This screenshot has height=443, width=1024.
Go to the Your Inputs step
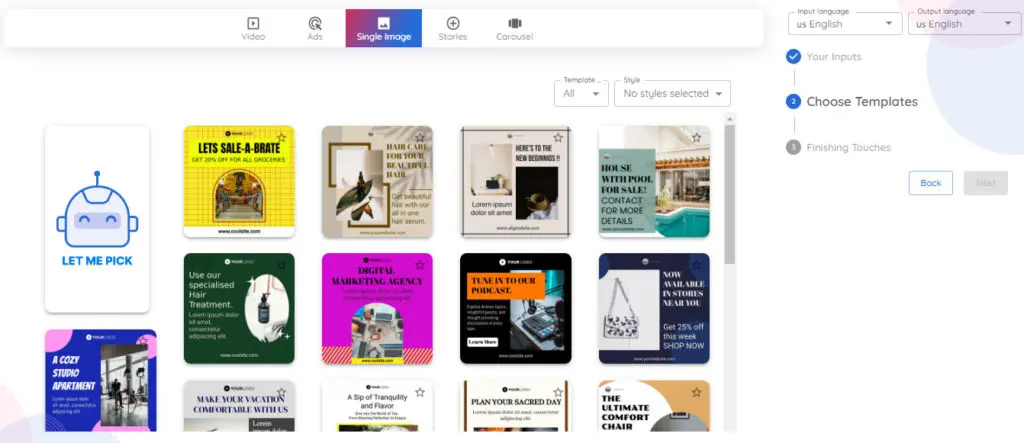point(834,57)
